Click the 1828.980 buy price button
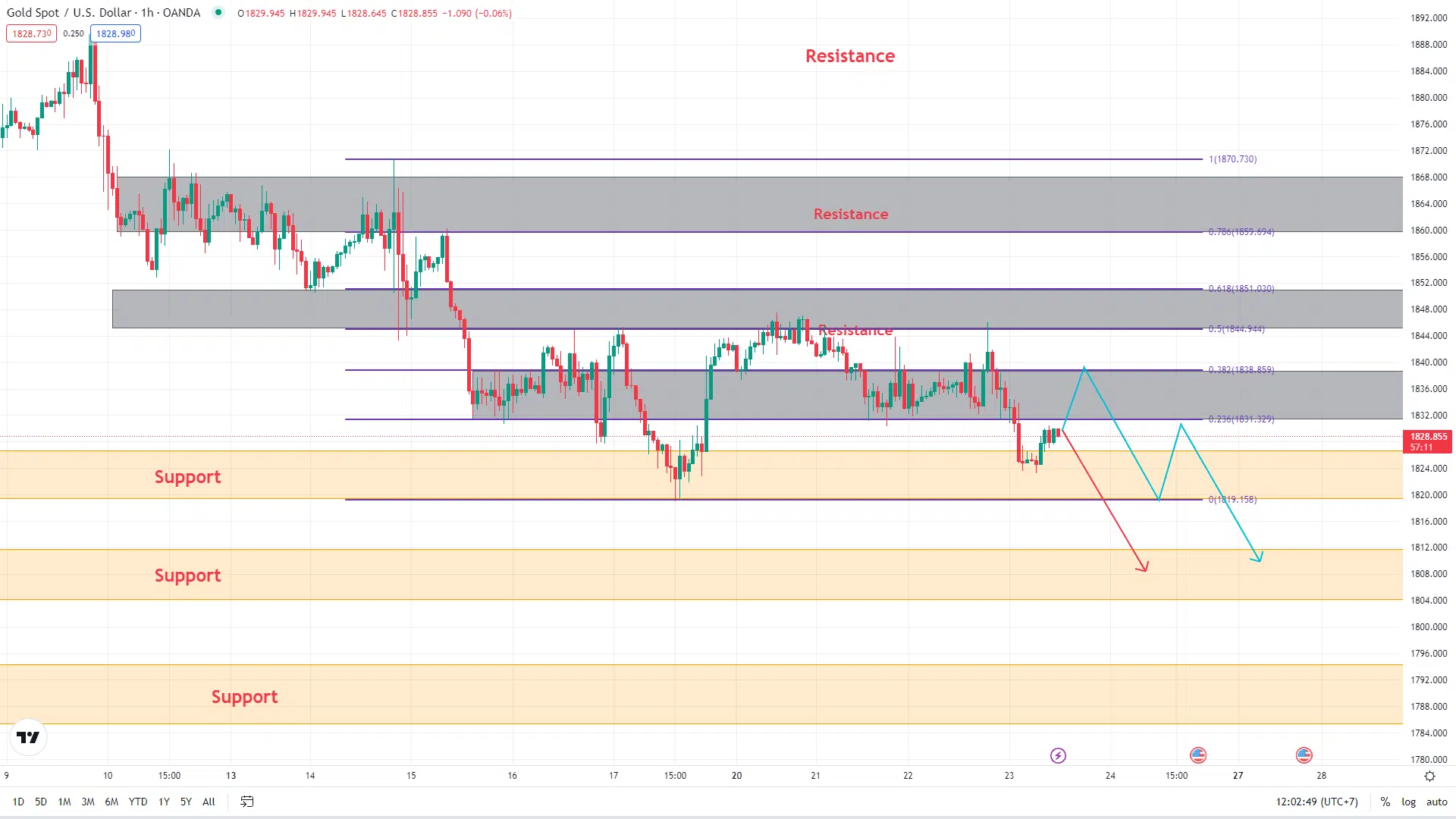Image resolution: width=1456 pixels, height=819 pixels. (115, 33)
